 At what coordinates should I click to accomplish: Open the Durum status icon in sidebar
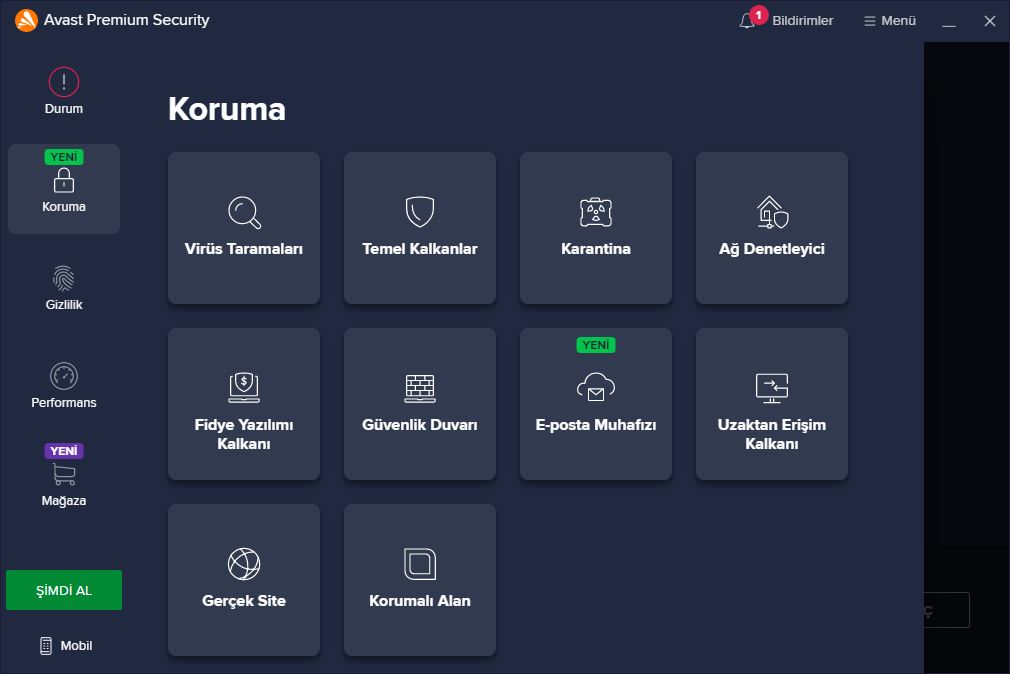(x=64, y=82)
